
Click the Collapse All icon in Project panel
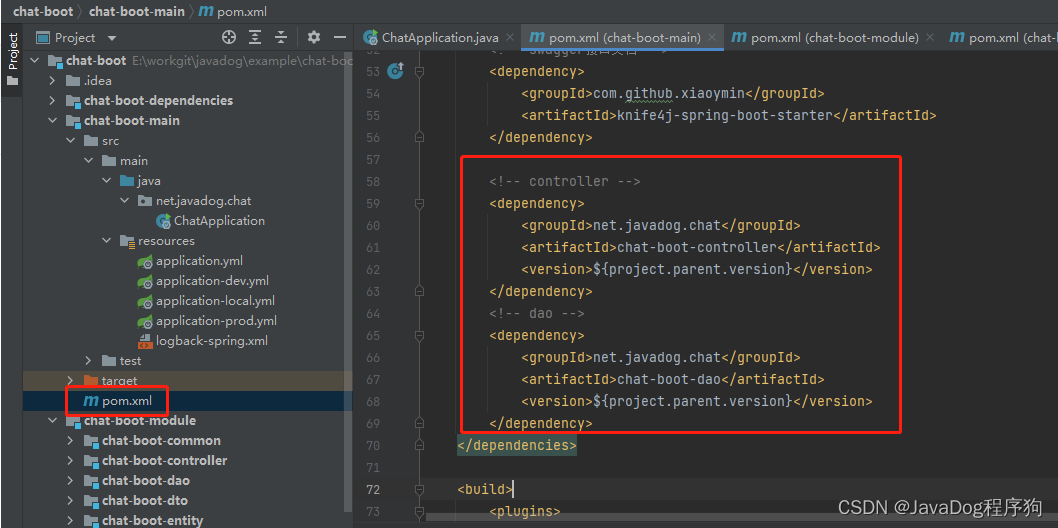281,37
